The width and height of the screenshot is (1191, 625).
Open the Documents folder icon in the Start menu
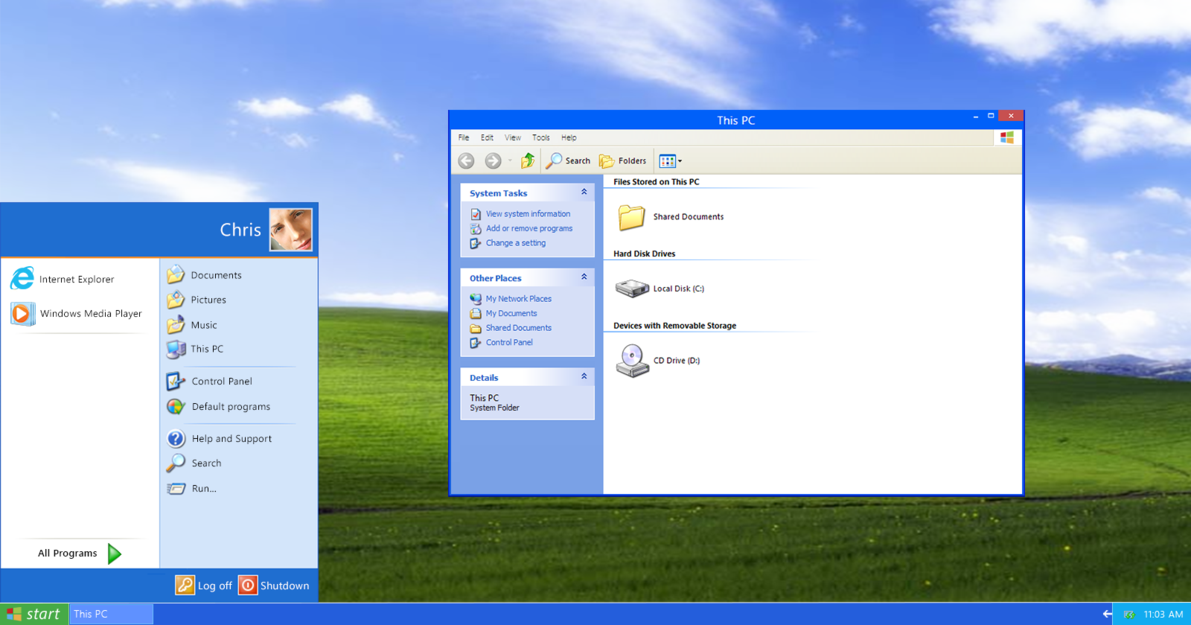[x=175, y=274]
